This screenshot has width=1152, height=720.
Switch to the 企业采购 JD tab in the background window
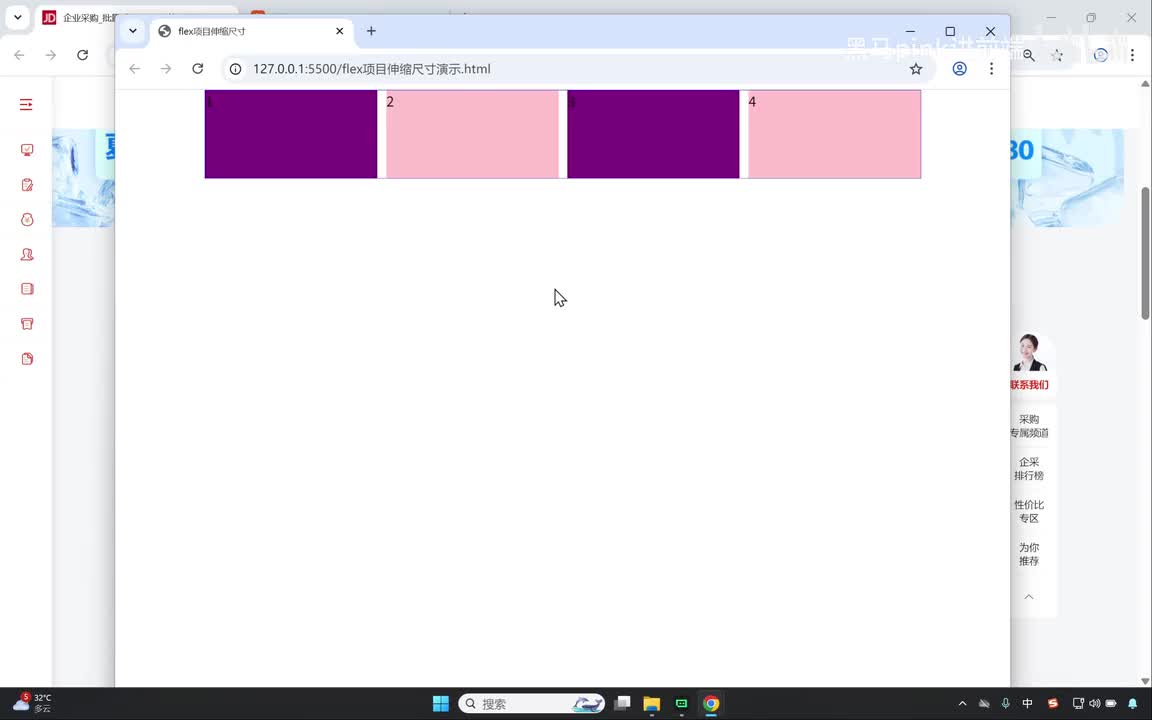[x=77, y=18]
